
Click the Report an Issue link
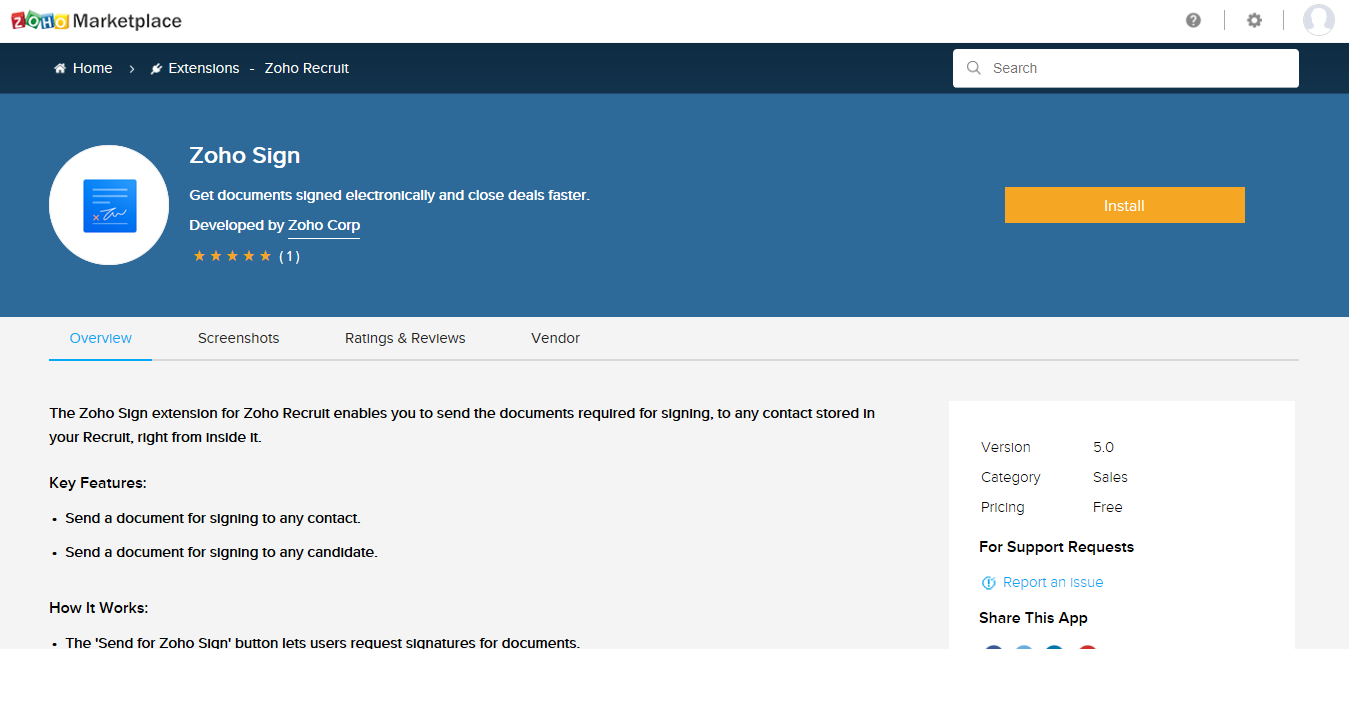(1053, 583)
